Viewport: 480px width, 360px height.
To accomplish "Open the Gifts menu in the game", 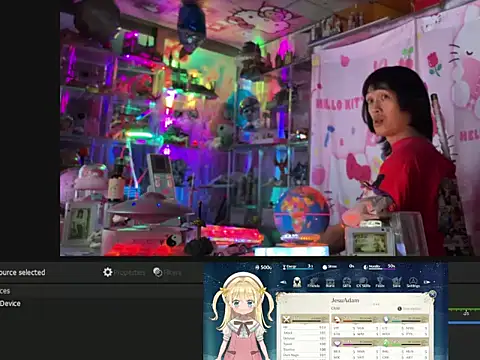I will [347, 283].
